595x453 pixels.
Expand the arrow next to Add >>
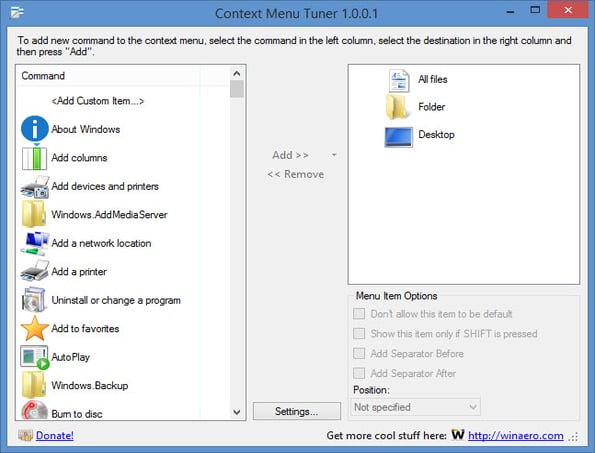point(334,155)
